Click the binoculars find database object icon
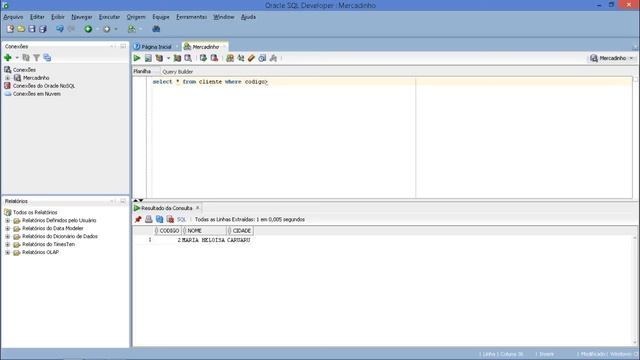 click(156, 29)
